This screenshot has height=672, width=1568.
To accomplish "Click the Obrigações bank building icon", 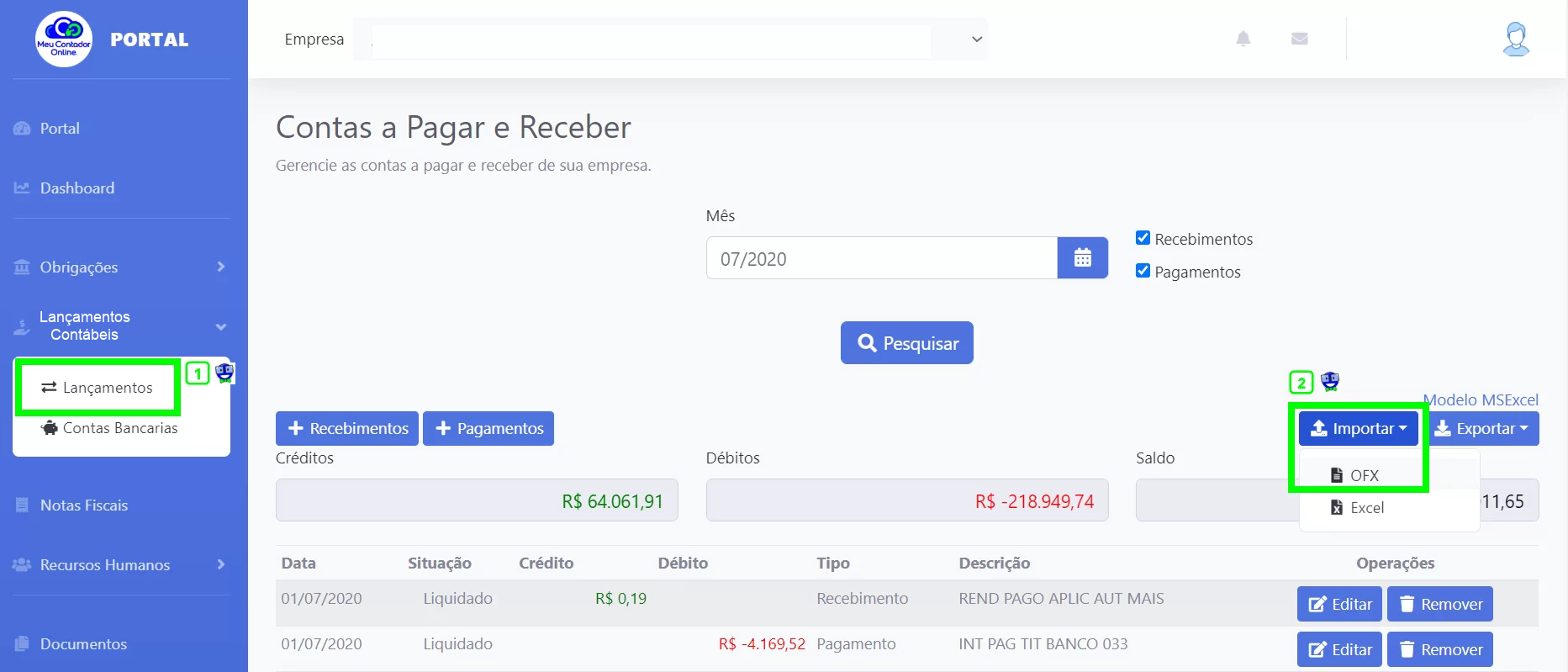I will (x=22, y=267).
